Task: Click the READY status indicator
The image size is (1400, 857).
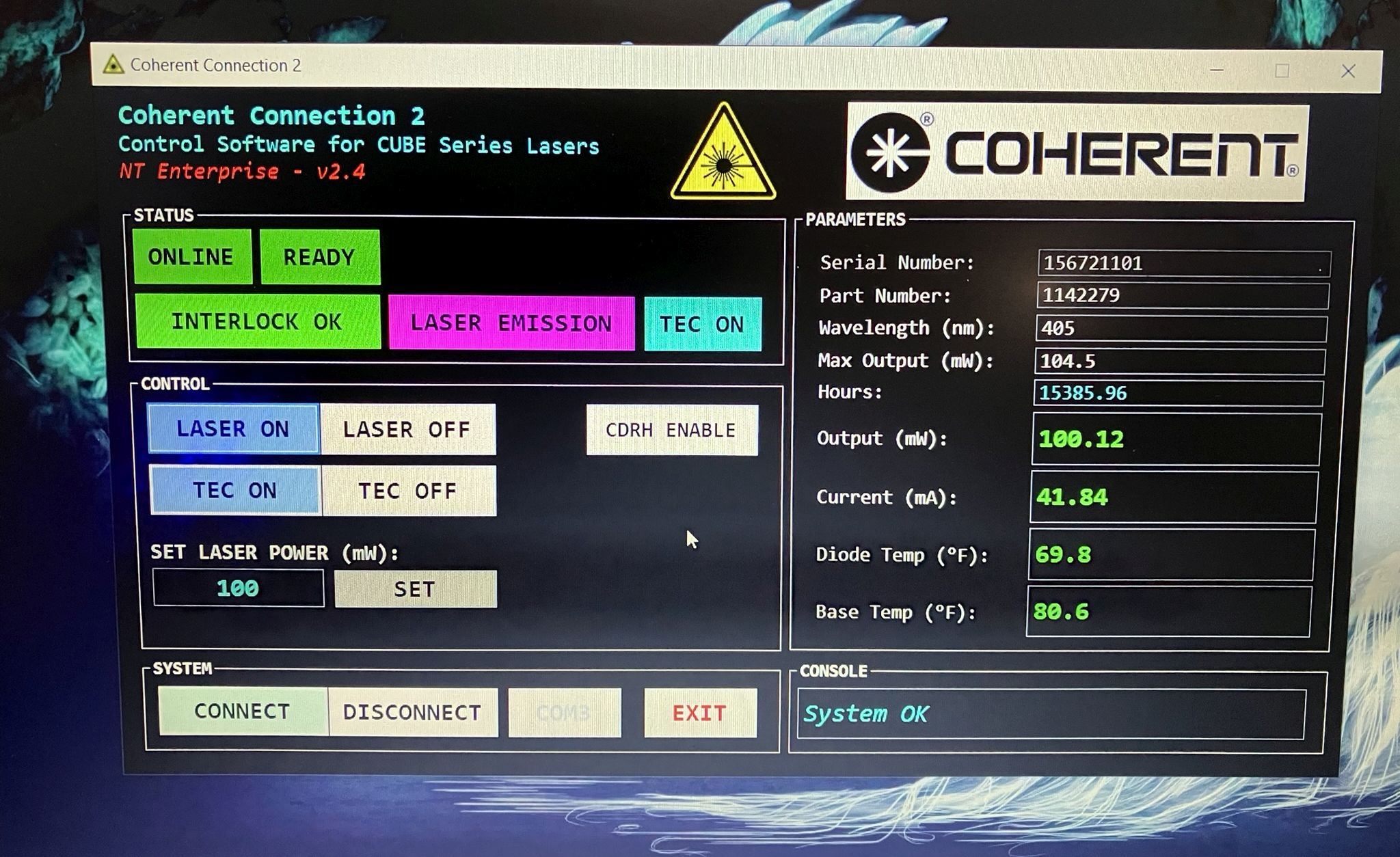Action: tap(320, 258)
